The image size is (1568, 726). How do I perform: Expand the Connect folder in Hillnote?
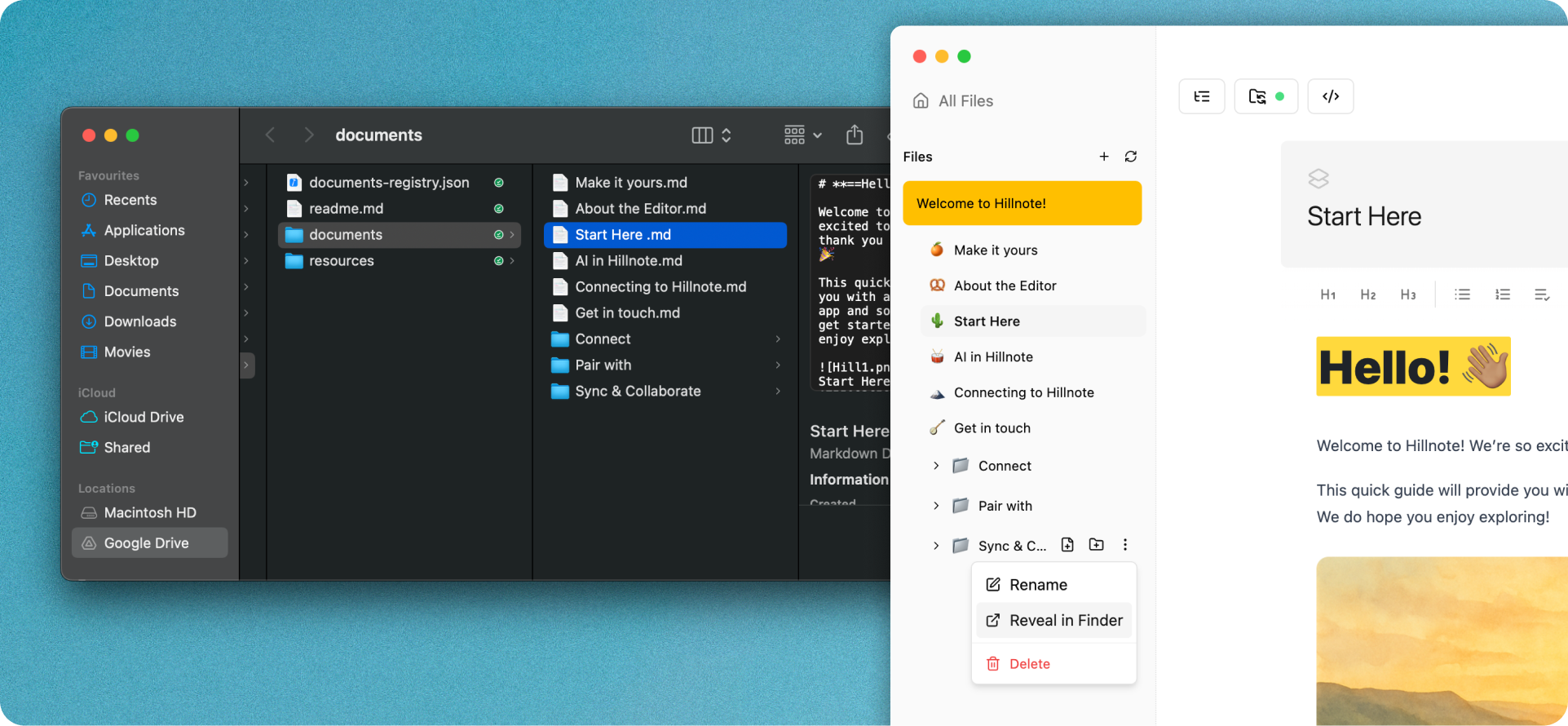[x=936, y=466]
